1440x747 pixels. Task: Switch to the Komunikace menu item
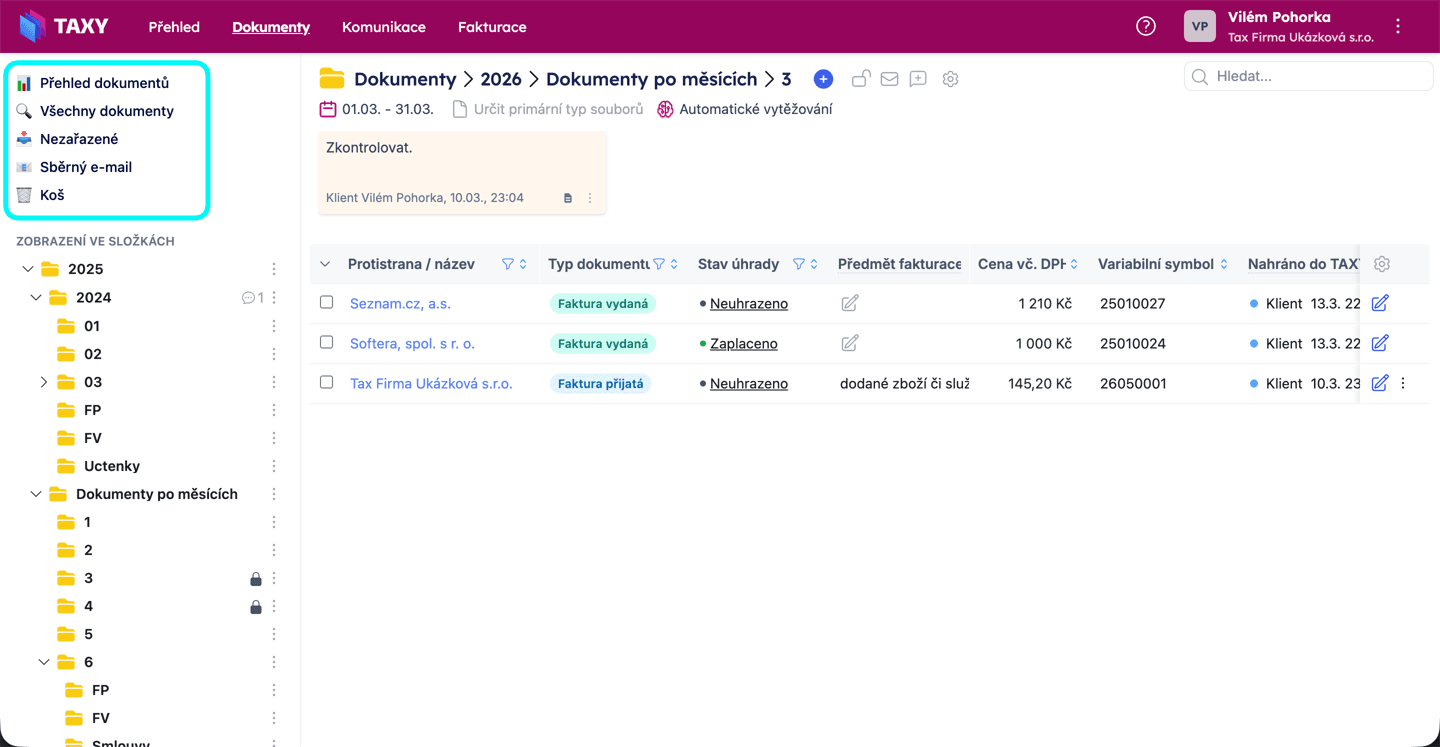(384, 27)
